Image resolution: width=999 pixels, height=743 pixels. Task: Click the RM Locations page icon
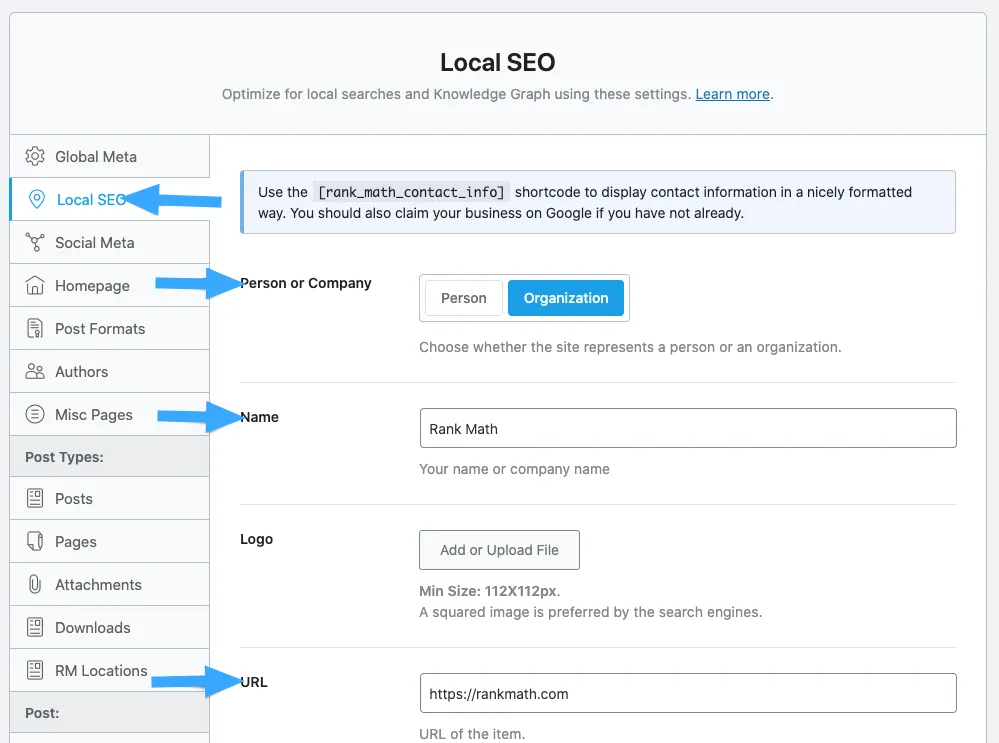pyautogui.click(x=35, y=670)
